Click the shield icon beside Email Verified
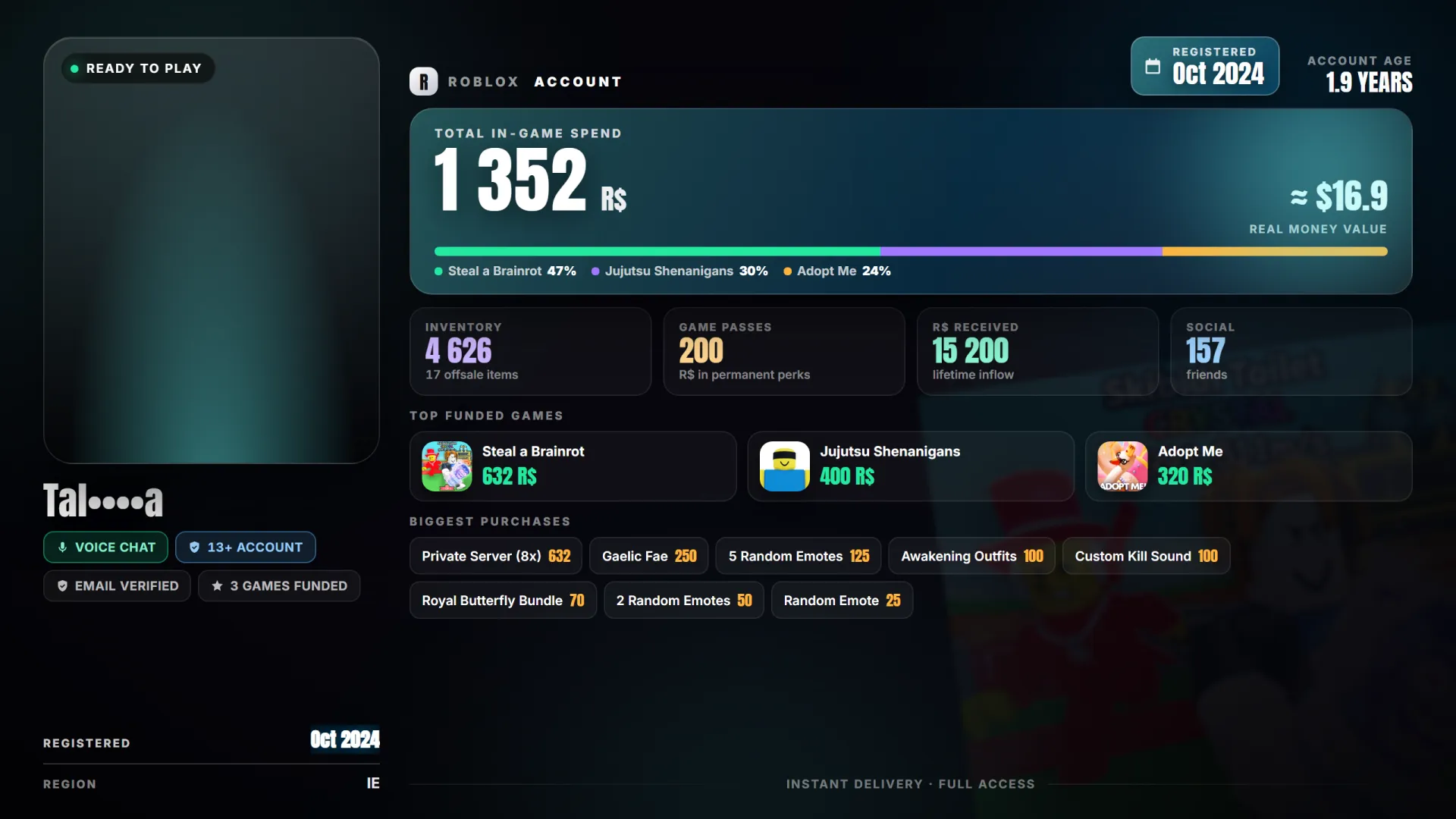 click(62, 586)
